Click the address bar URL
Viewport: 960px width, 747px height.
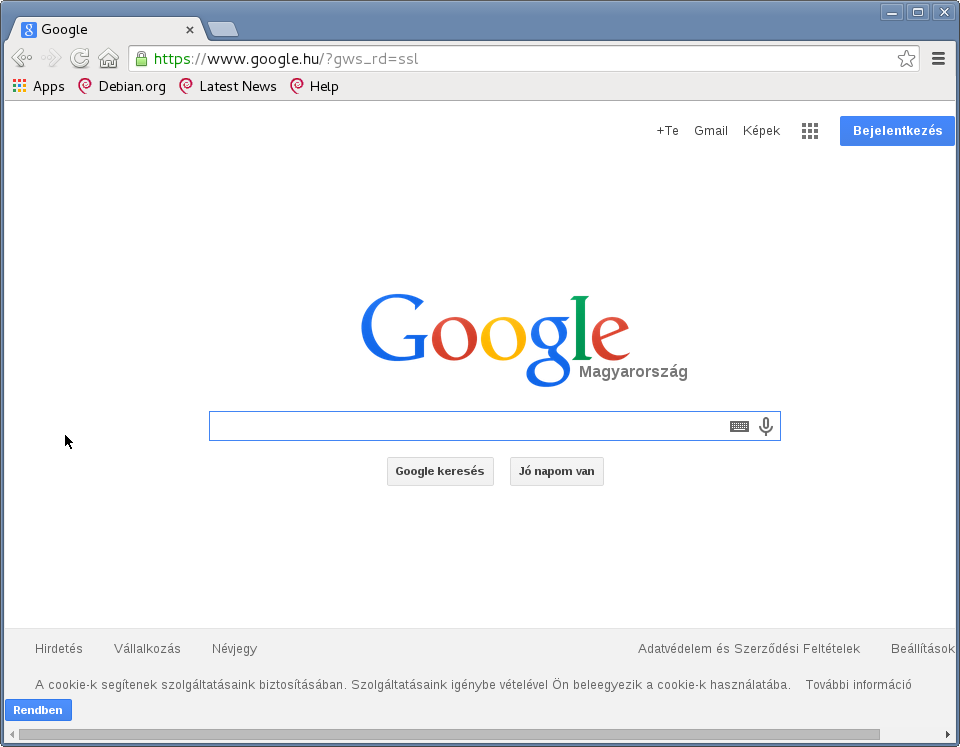click(285, 59)
